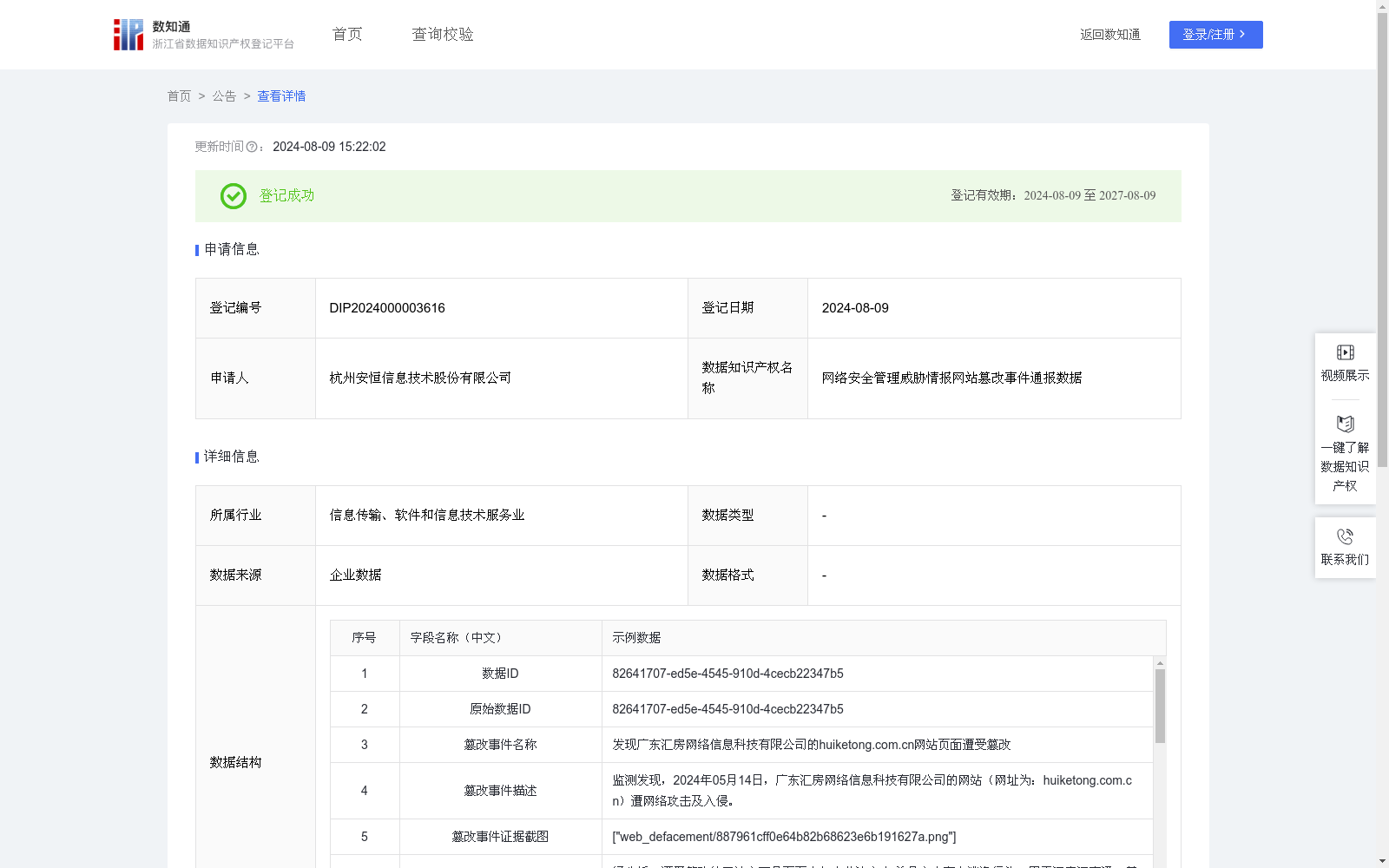Click the 示例数据 column header
The height and width of the screenshot is (868, 1389).
point(884,638)
